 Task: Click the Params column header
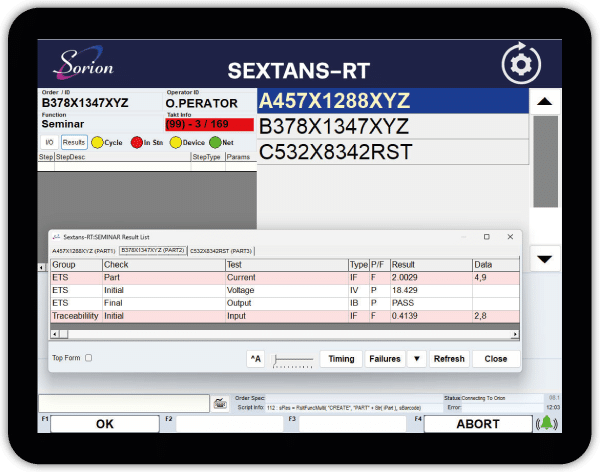pos(241,157)
